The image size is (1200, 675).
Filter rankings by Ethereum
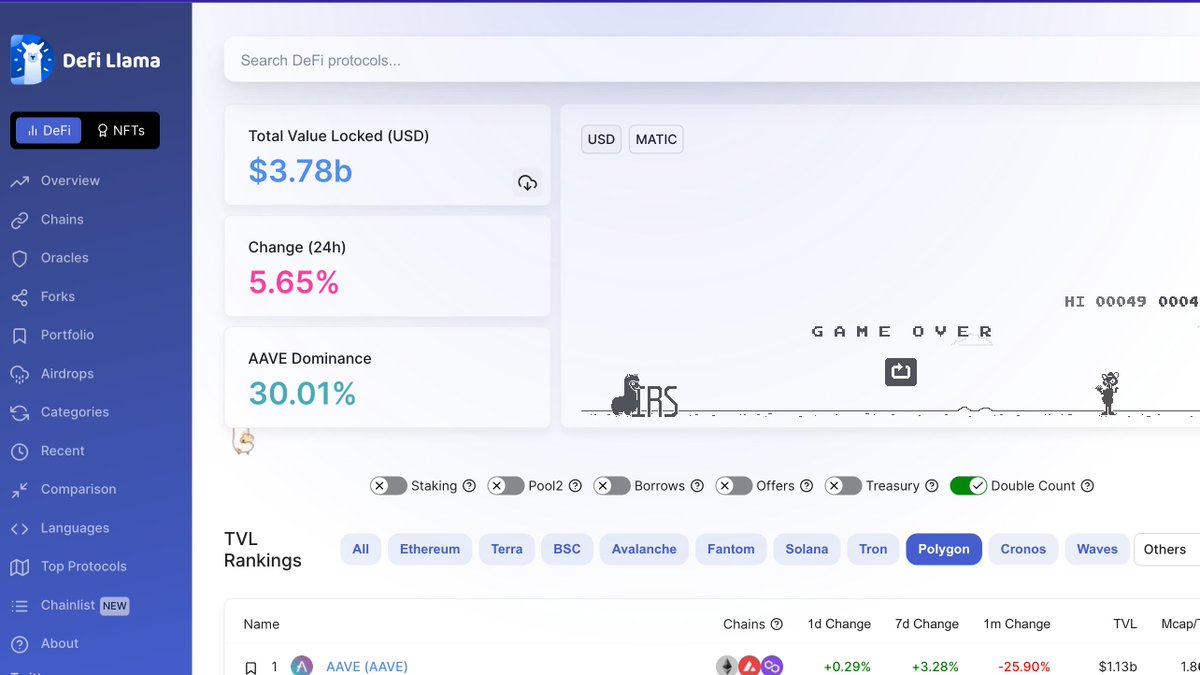[x=430, y=549]
